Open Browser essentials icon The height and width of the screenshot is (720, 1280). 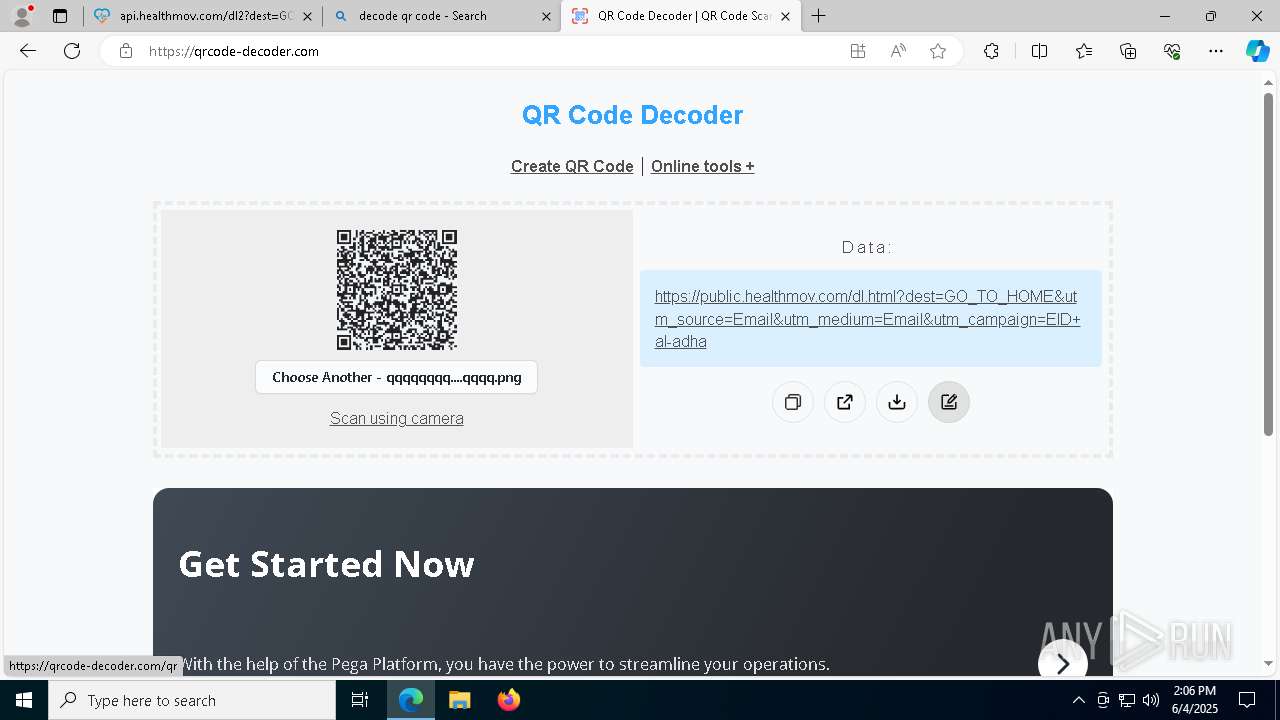[x=1172, y=51]
